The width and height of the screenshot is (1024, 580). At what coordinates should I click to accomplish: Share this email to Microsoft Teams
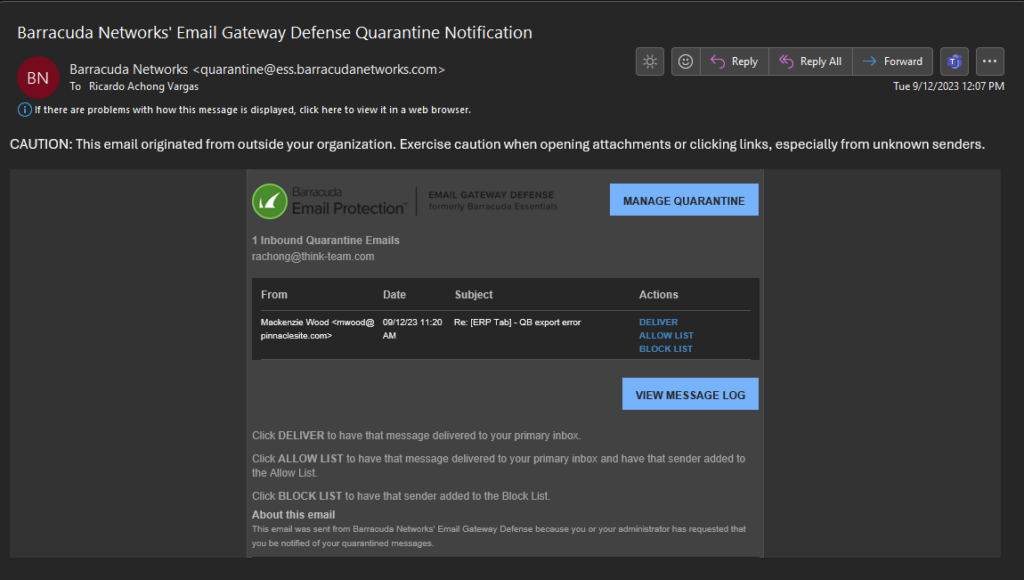pos(953,61)
